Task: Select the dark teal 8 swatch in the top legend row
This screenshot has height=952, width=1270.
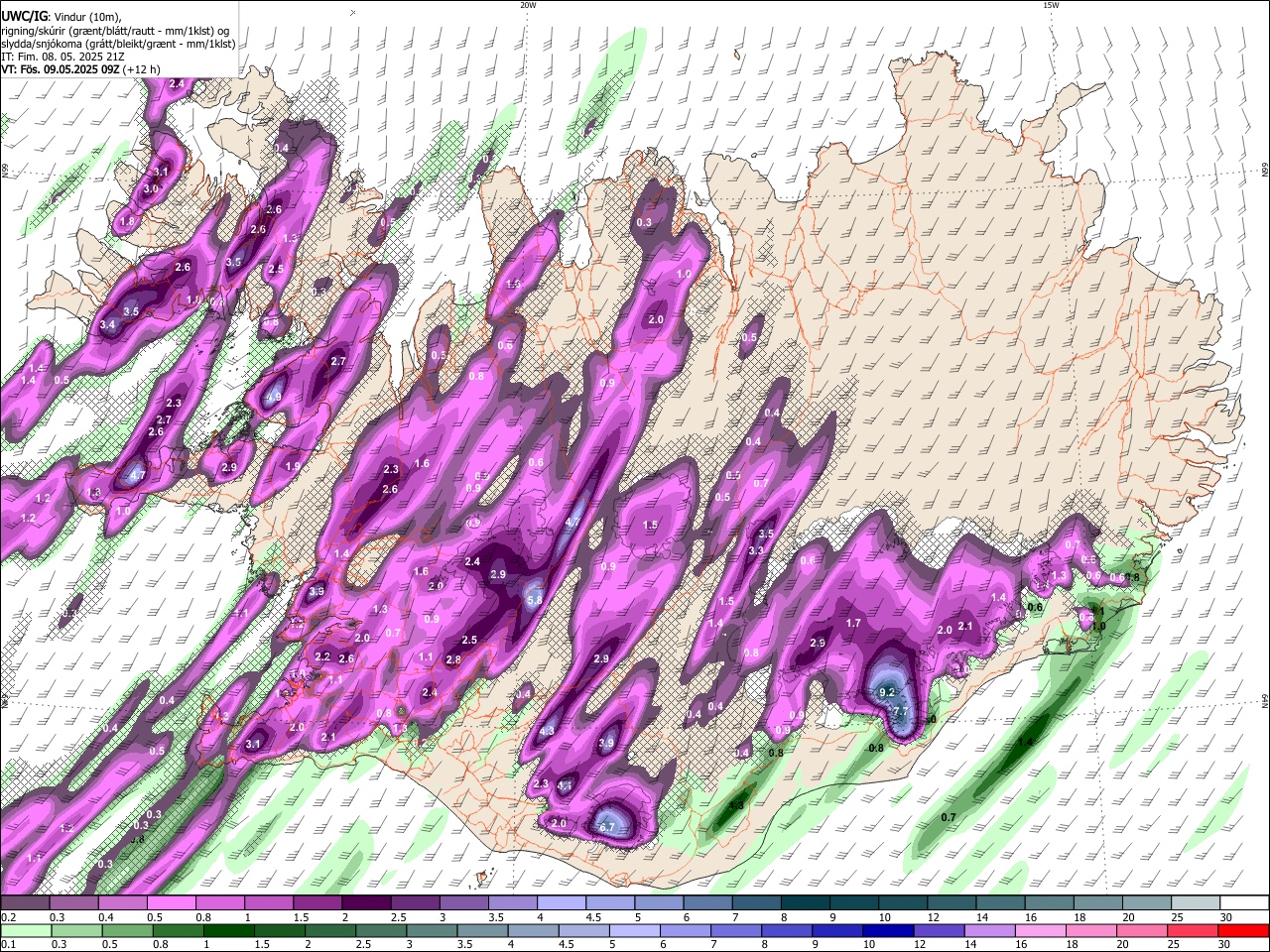Action: pyautogui.click(x=806, y=903)
